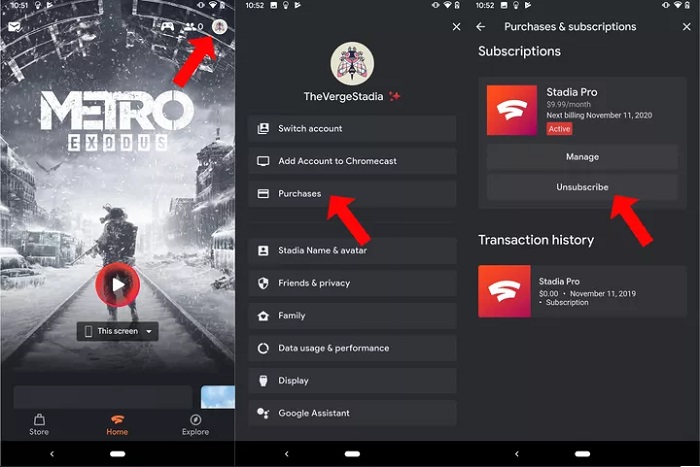700x467 pixels.
Task: Click the privacy shield icon
Action: [x=263, y=283]
